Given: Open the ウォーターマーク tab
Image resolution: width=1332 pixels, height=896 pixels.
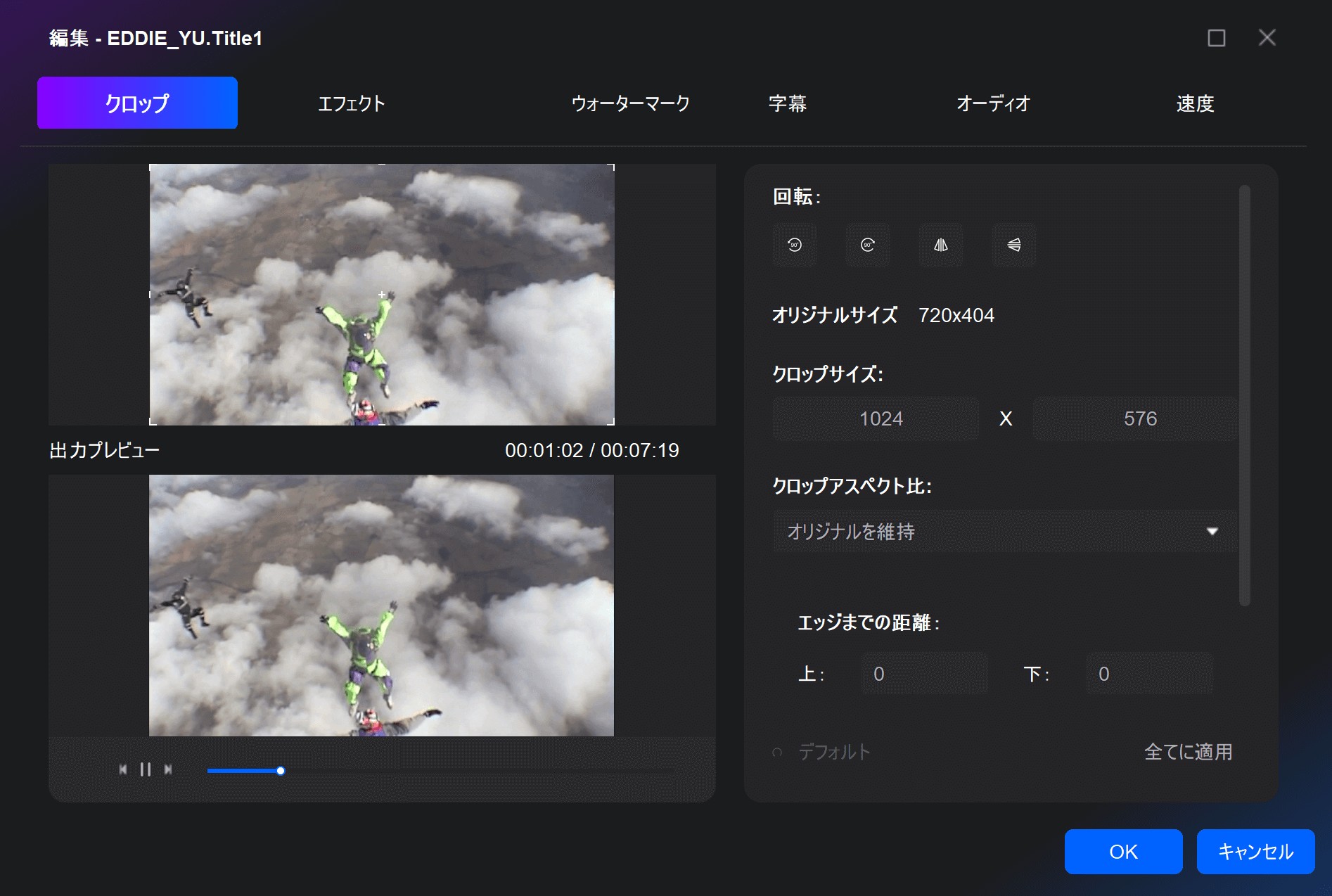Looking at the screenshot, I should click(x=630, y=103).
